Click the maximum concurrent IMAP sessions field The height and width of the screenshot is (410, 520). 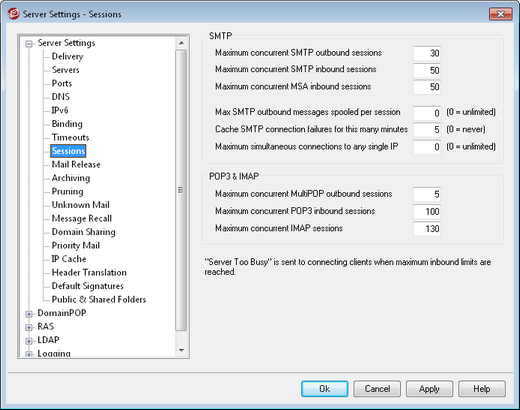point(427,229)
